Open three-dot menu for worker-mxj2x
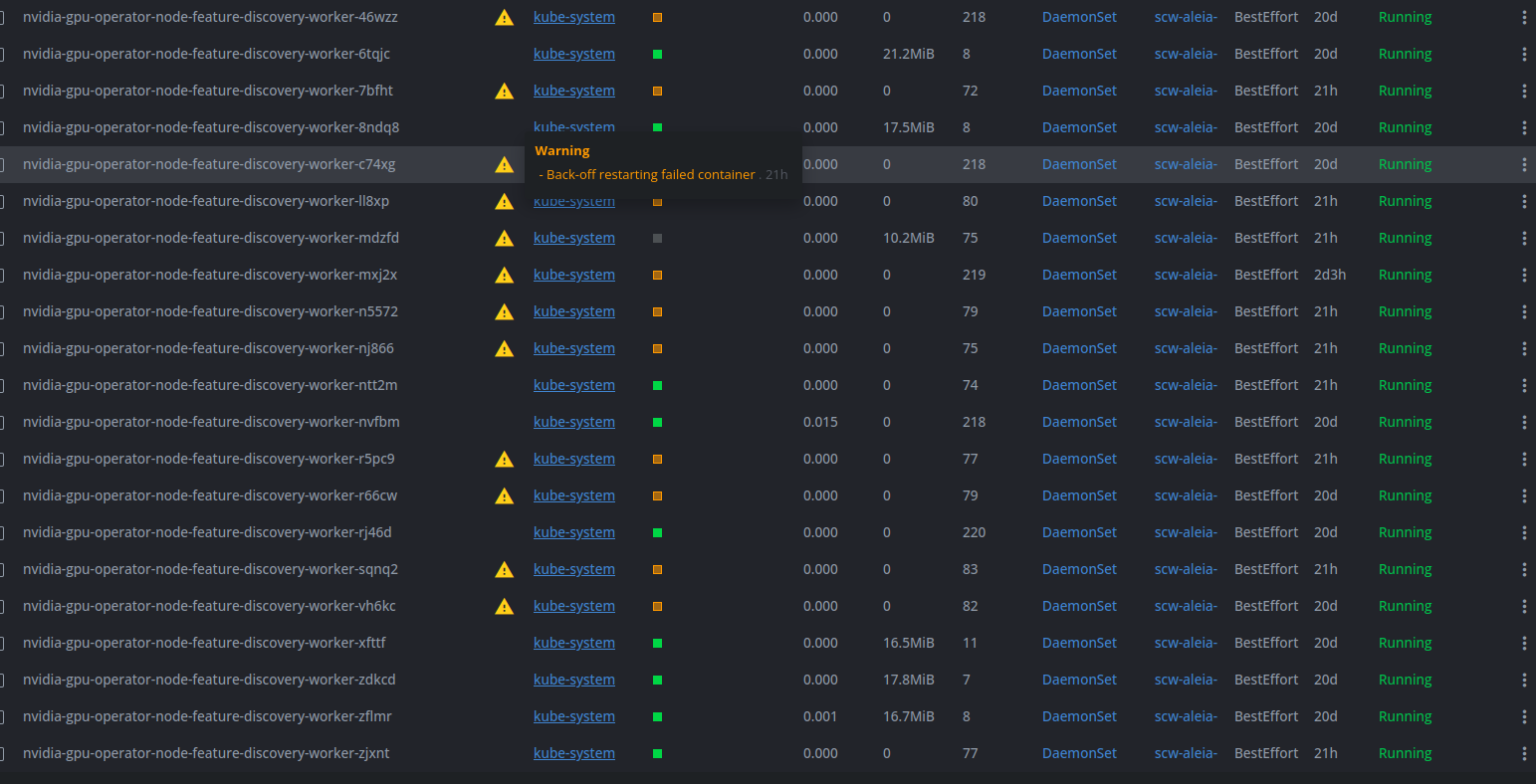The height and width of the screenshot is (784, 1536). [1524, 275]
